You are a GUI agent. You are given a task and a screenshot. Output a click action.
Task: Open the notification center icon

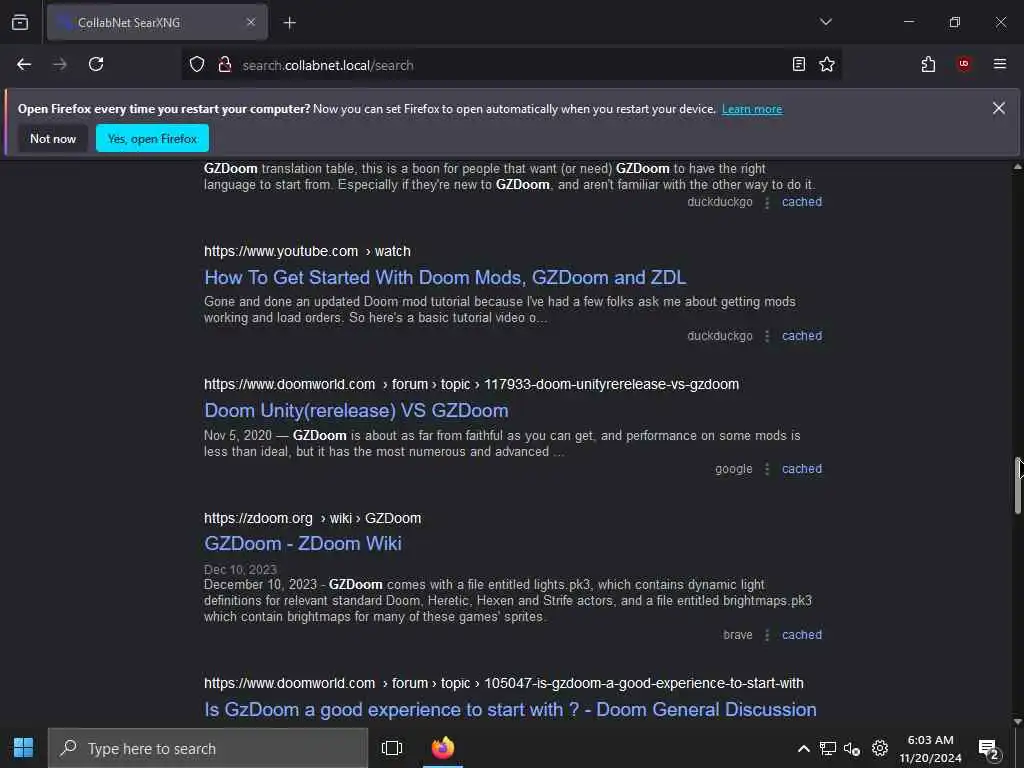(989, 750)
